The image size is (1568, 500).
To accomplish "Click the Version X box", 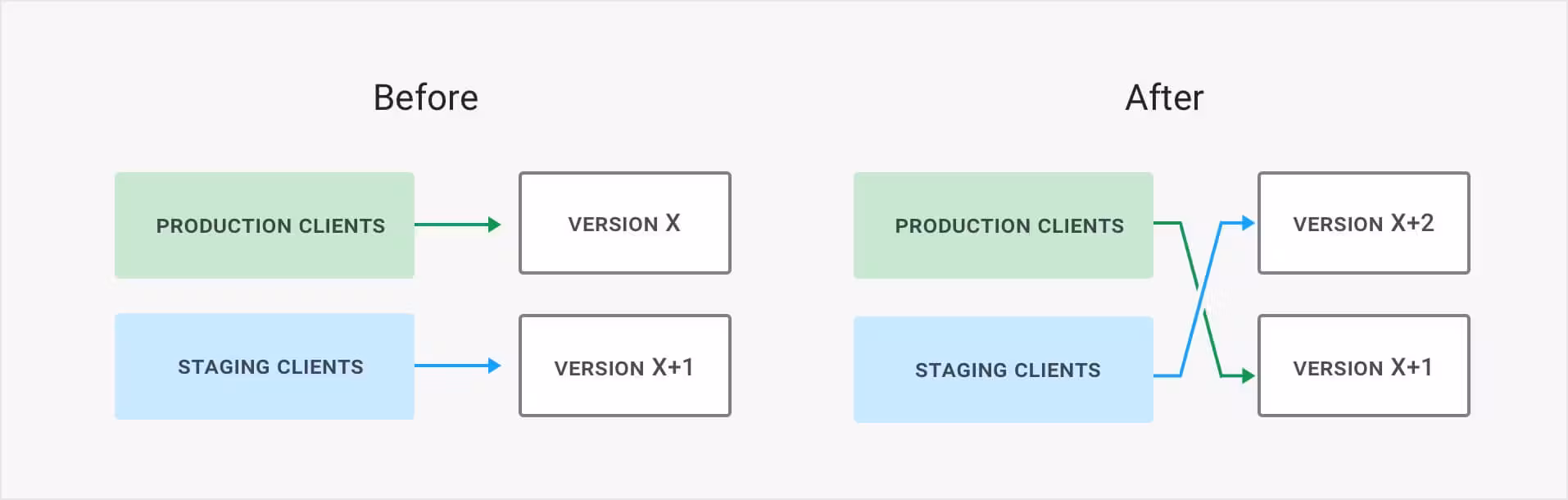I will click(x=624, y=223).
